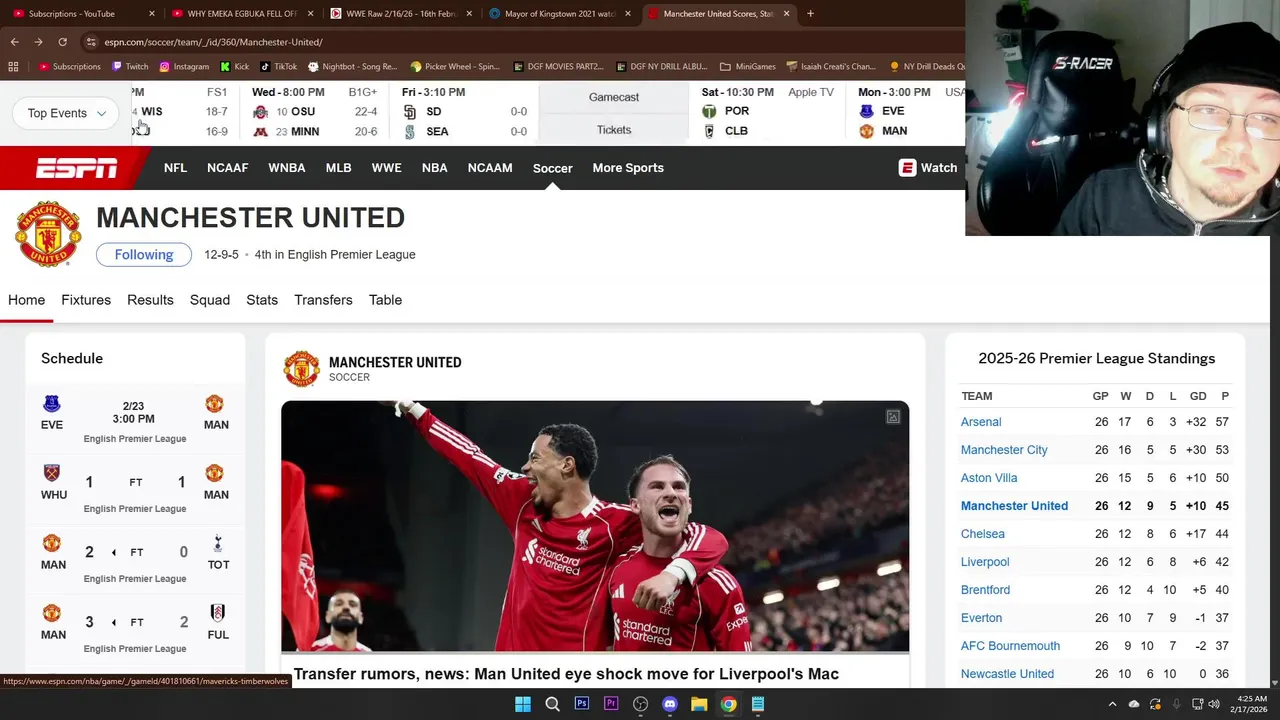1280x720 pixels.
Task: Switch to the Fixtures tab
Action: point(86,300)
